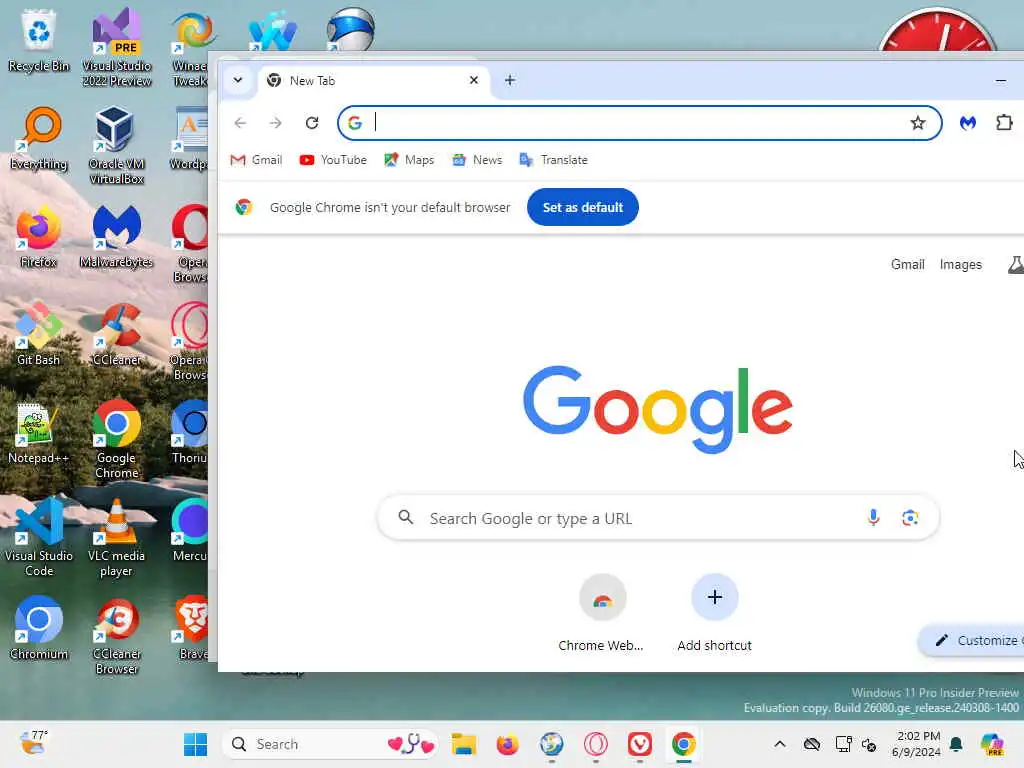Open Opera from the taskbar
Image resolution: width=1024 pixels, height=768 pixels.
pyautogui.click(x=596, y=744)
